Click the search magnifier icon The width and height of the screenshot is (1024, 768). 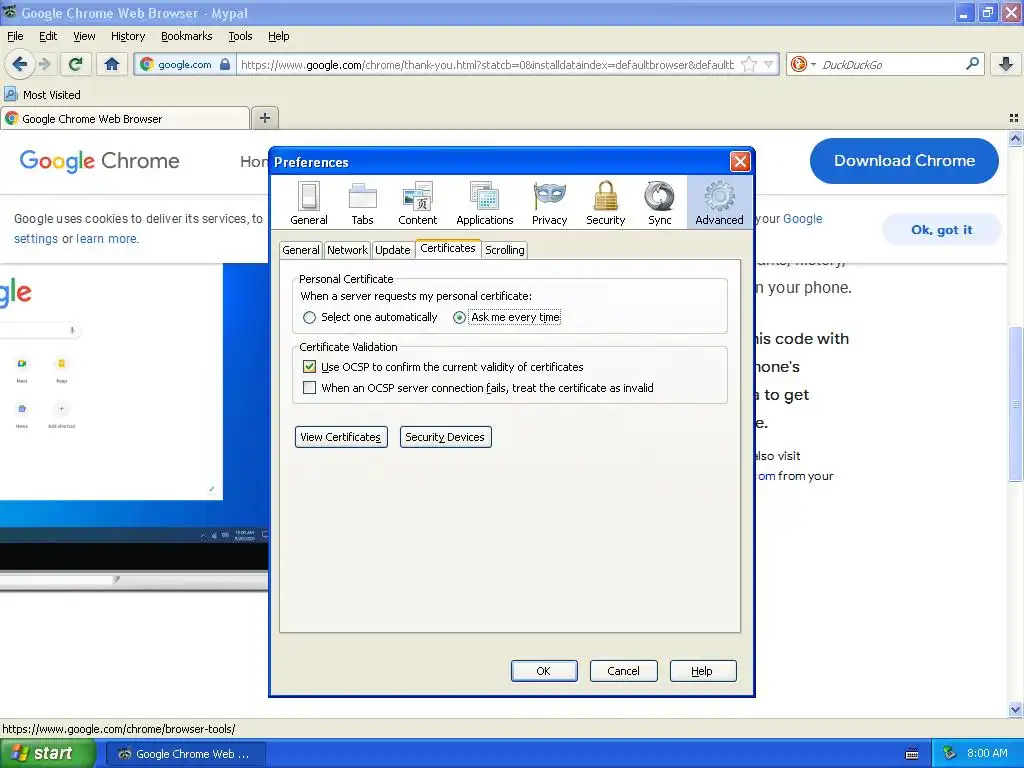[972, 64]
